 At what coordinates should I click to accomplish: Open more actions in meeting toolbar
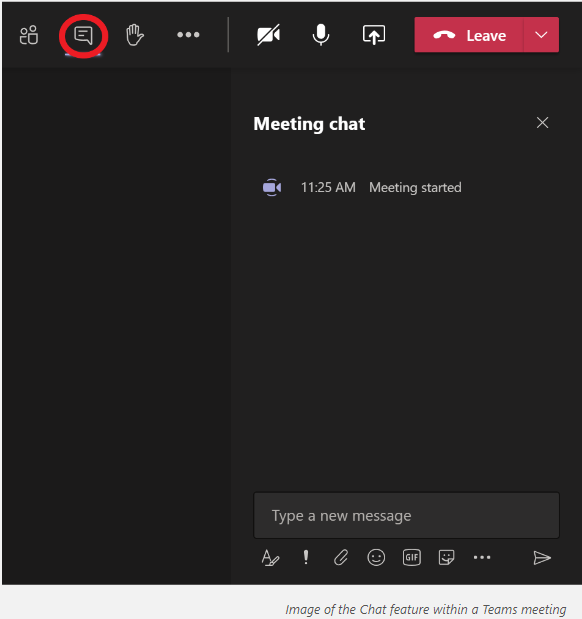pyautogui.click(x=188, y=35)
